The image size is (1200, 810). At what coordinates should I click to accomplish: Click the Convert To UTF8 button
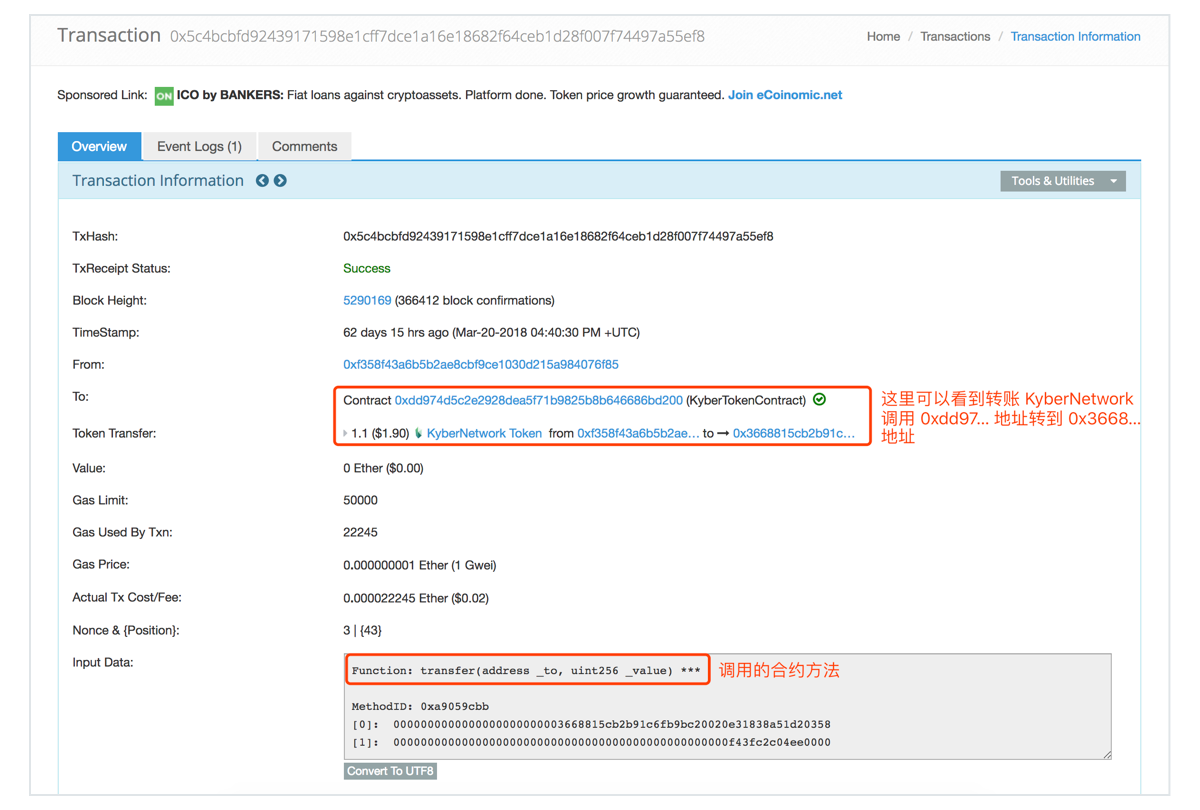point(390,771)
